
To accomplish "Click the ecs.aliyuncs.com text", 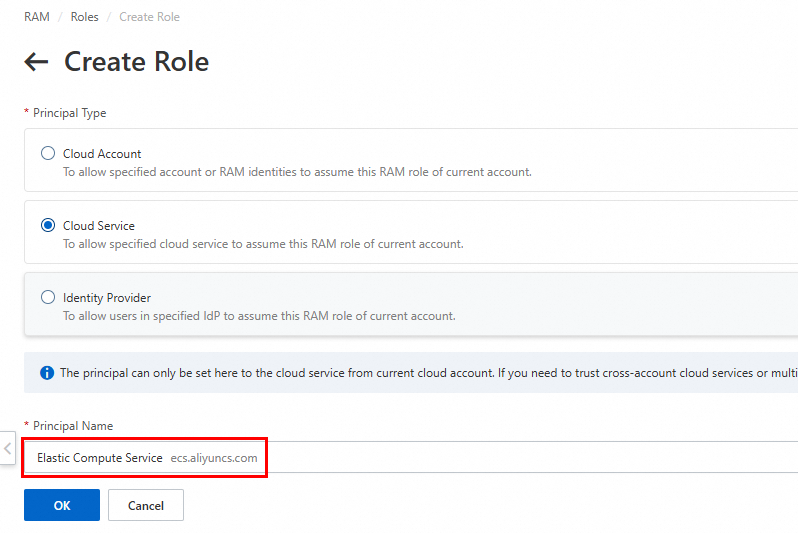I will (214, 458).
